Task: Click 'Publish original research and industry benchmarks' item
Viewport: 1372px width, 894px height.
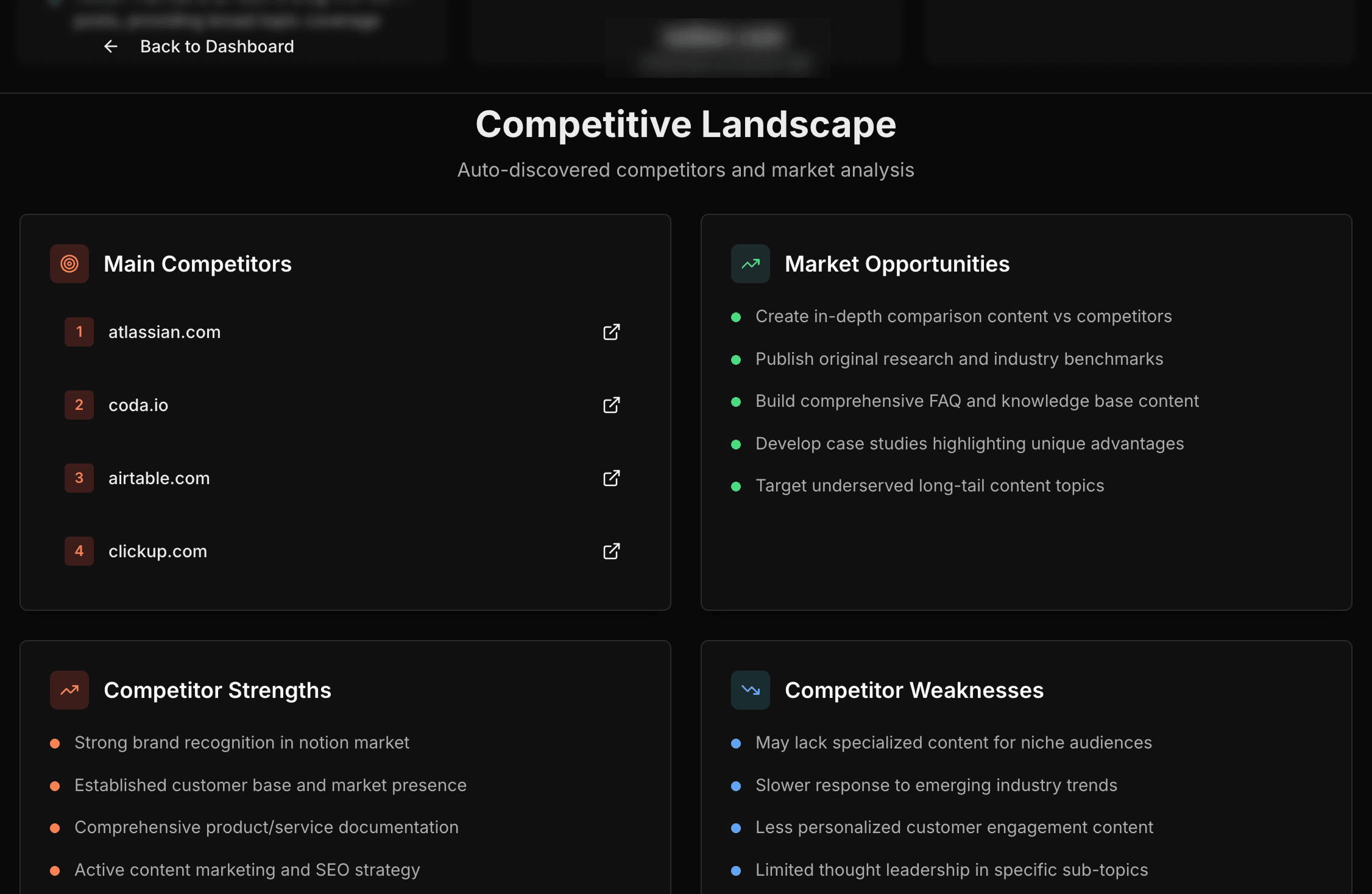Action: click(x=959, y=359)
